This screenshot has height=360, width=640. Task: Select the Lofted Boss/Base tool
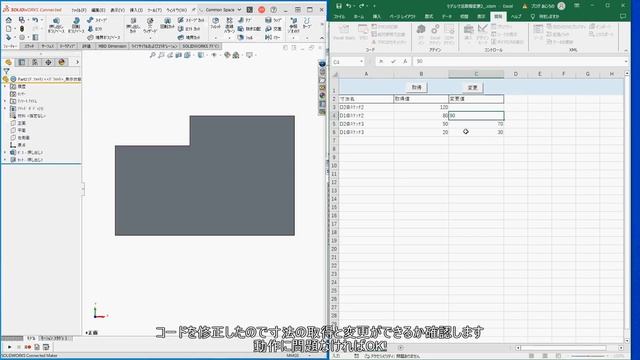(96, 29)
